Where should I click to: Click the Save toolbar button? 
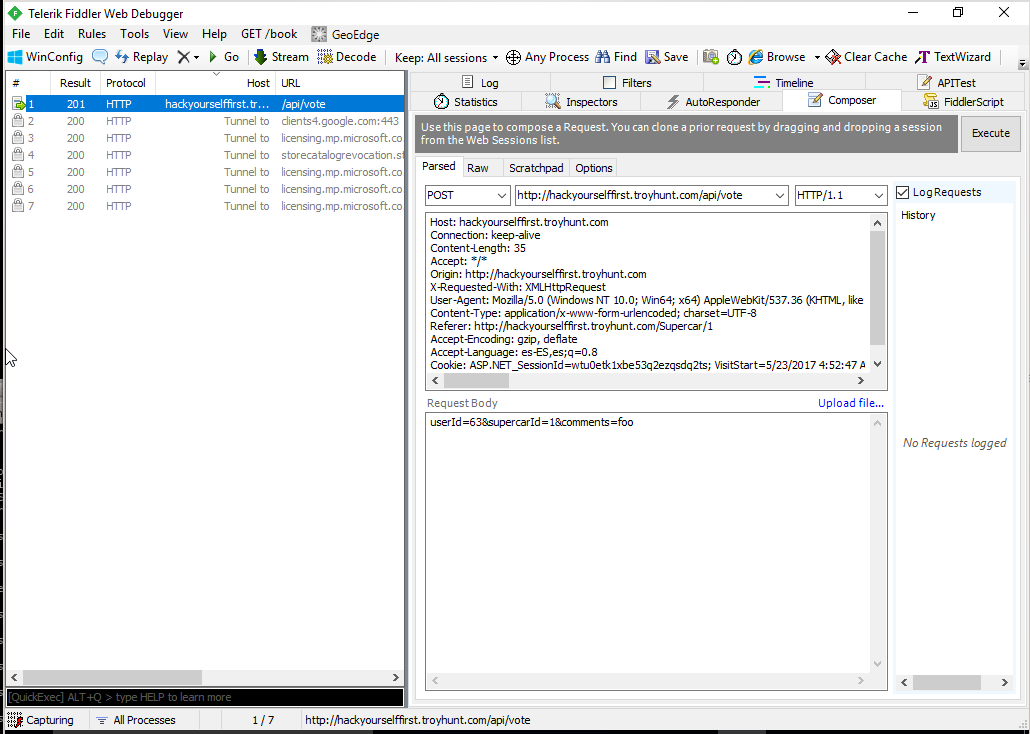(x=666, y=57)
